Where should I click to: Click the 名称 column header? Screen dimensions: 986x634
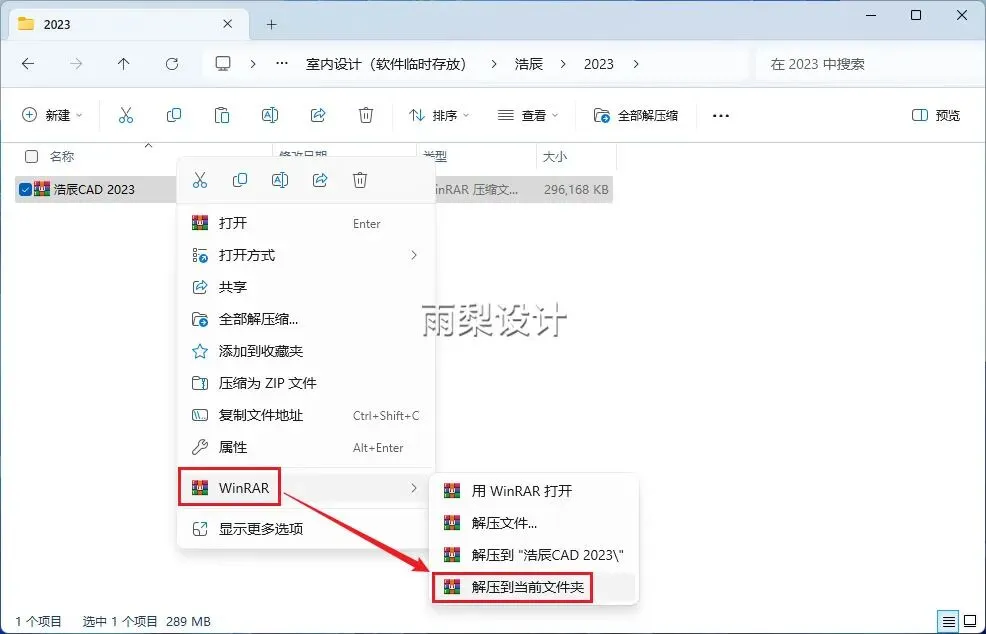tap(62, 157)
